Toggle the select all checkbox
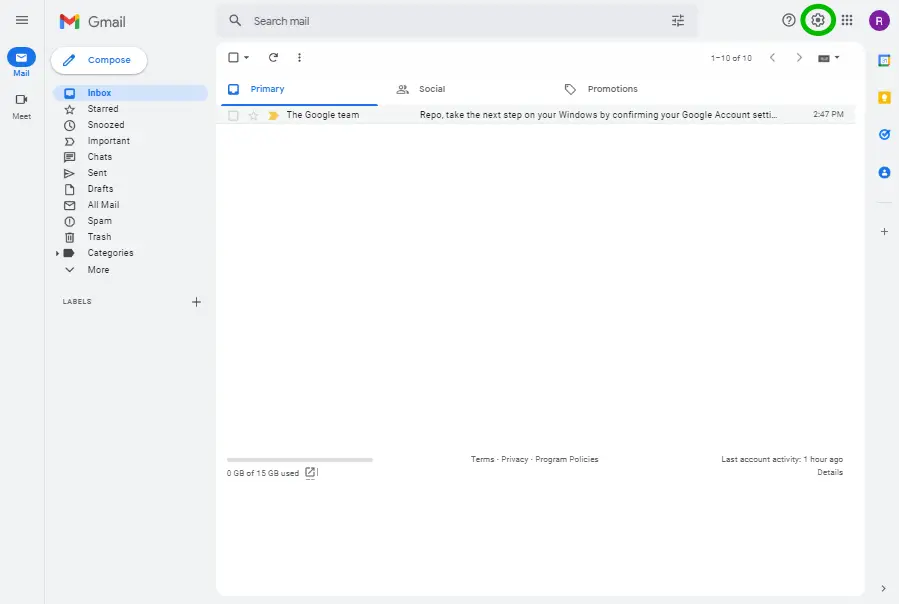899x604 pixels. [x=233, y=57]
